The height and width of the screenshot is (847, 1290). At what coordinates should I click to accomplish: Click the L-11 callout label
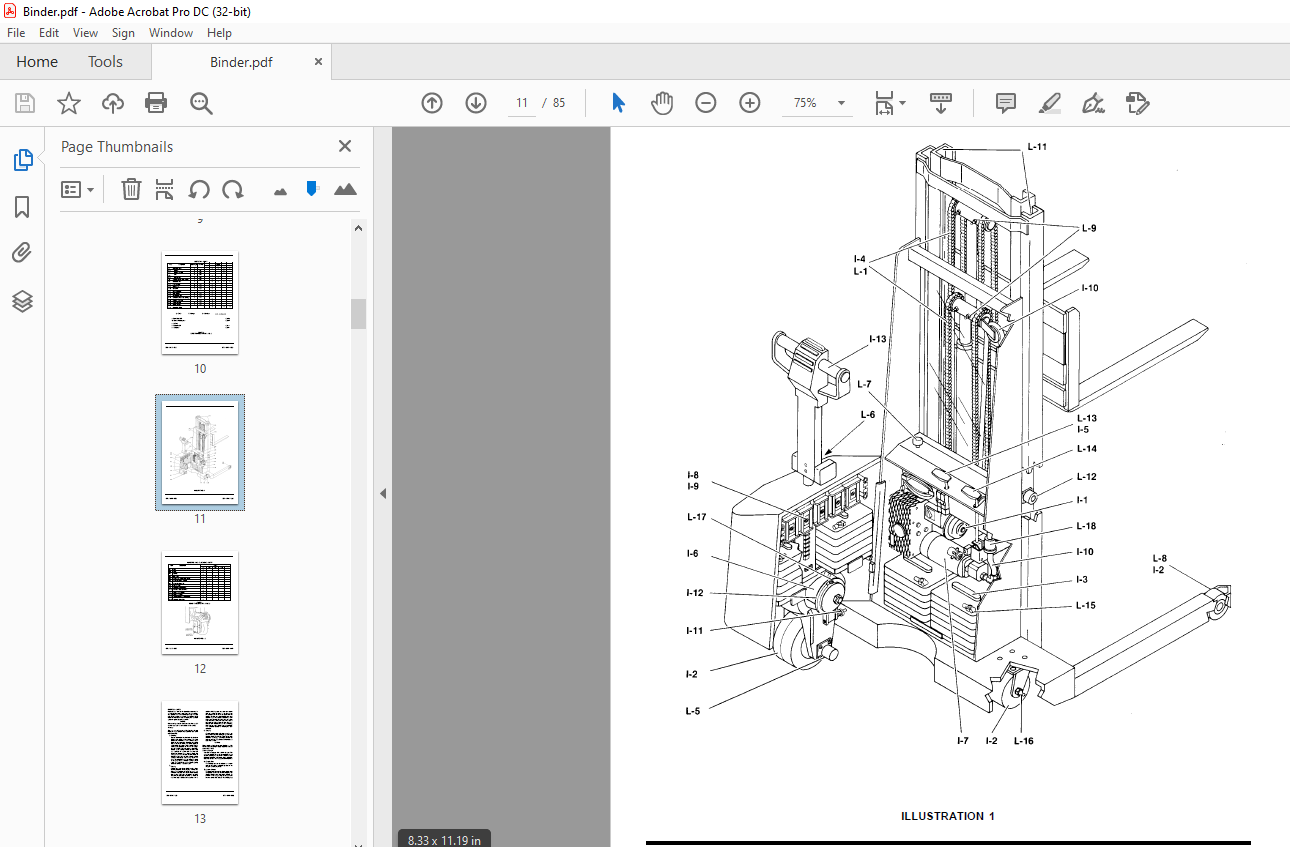[x=1037, y=146]
